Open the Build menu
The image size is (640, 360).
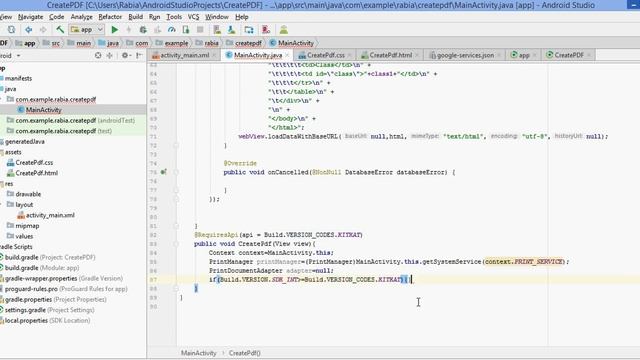[x=136, y=17]
